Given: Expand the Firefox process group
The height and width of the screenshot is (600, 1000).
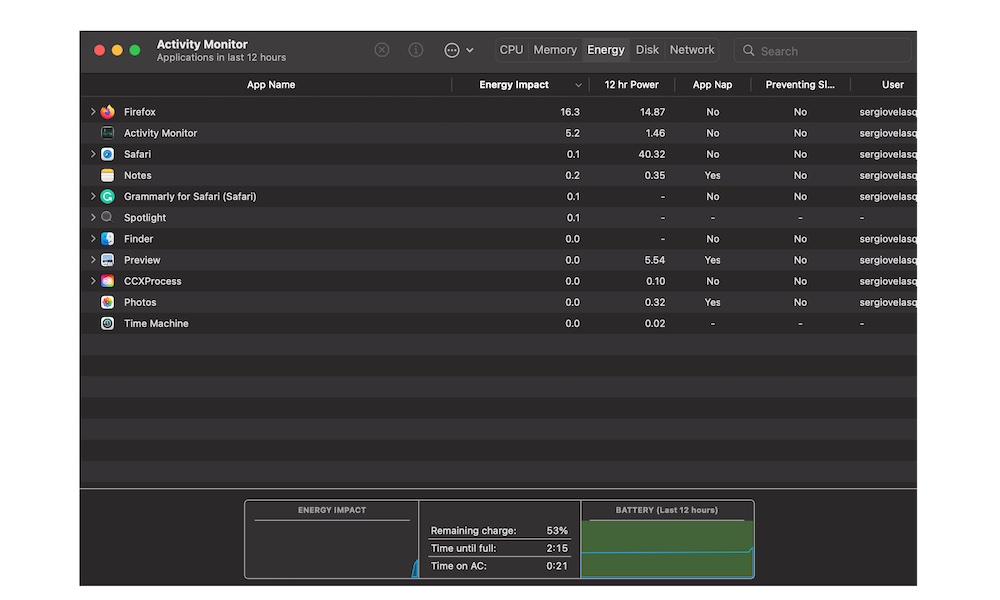Looking at the screenshot, I should pyautogui.click(x=93, y=112).
